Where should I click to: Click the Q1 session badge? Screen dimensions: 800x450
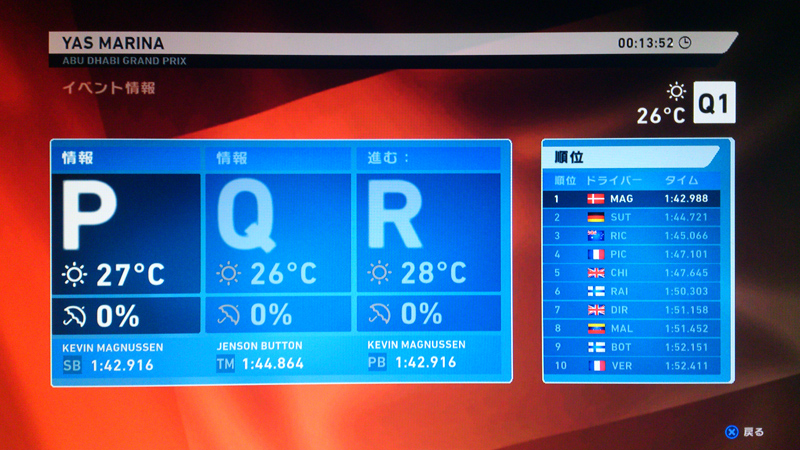714,103
